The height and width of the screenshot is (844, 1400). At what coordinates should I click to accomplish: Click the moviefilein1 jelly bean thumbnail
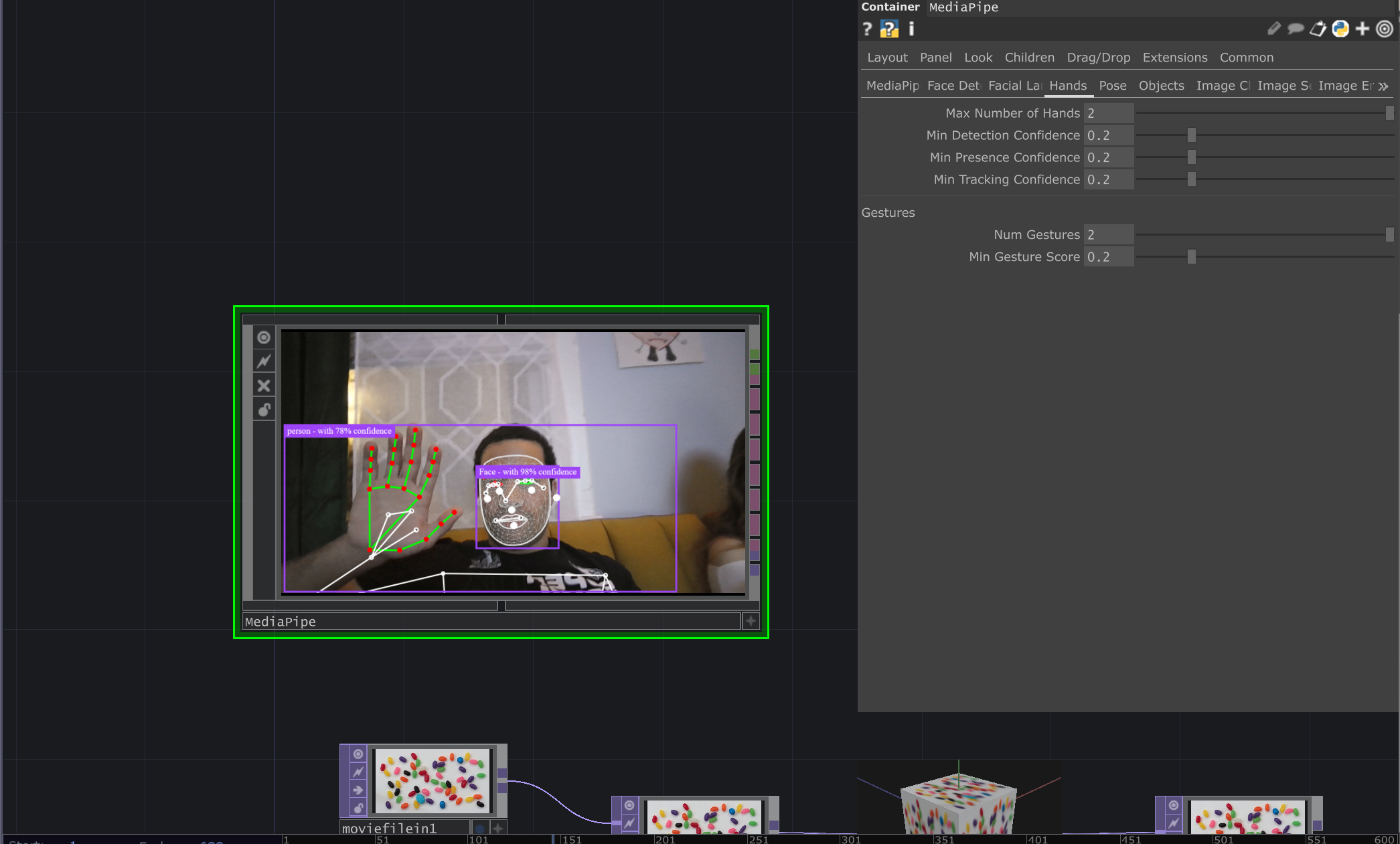(x=432, y=780)
